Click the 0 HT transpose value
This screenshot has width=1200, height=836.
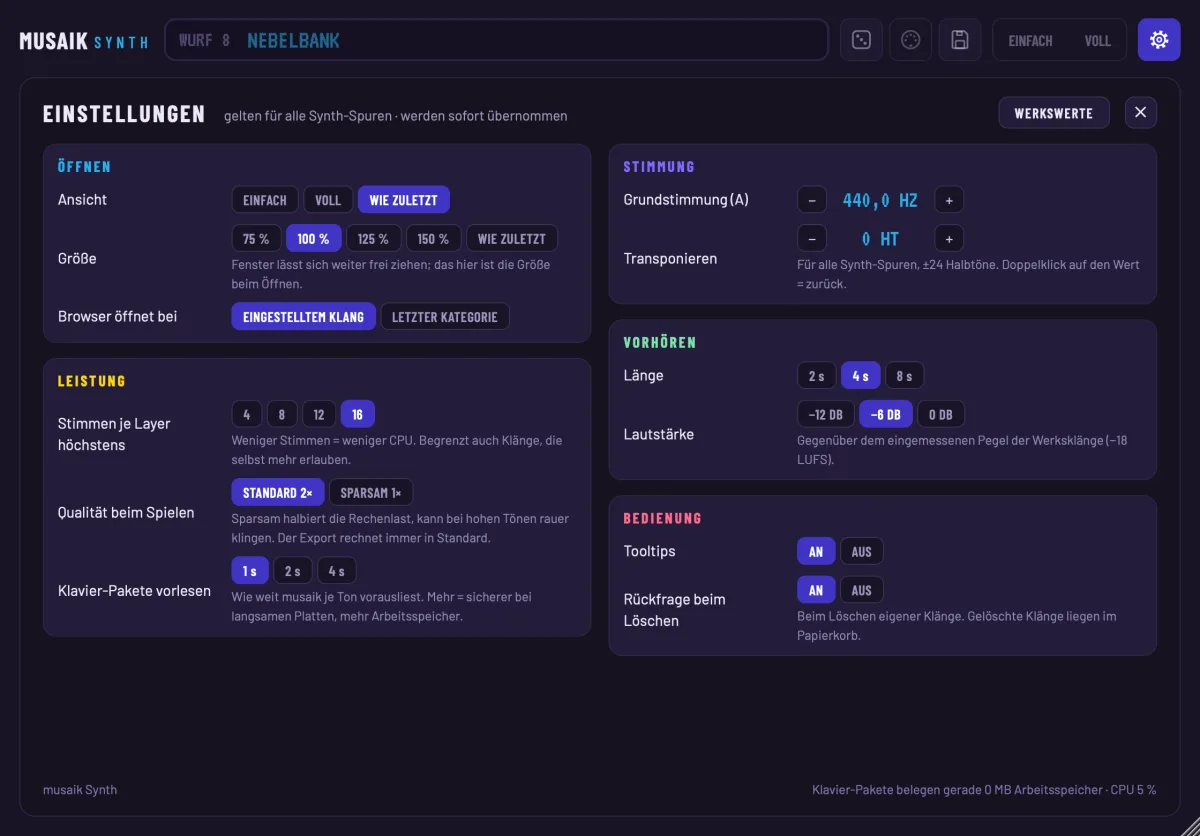(880, 239)
